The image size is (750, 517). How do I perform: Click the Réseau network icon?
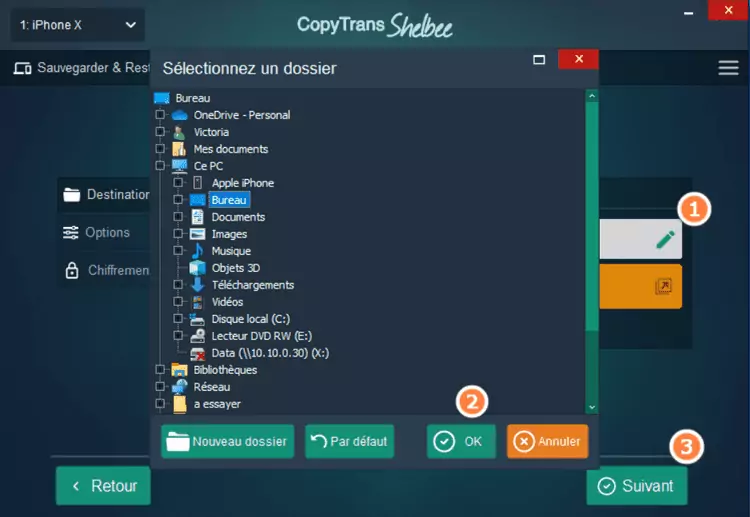coord(180,387)
